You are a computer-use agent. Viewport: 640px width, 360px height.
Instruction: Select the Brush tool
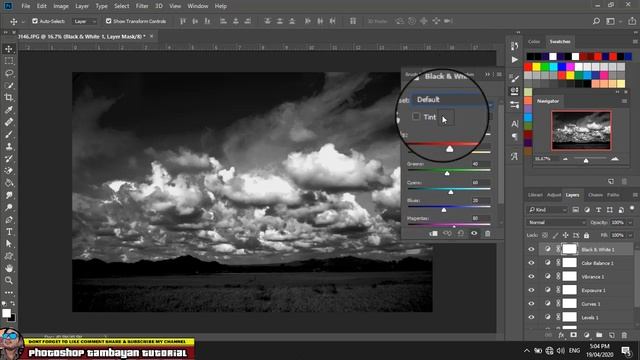[x=9, y=134]
